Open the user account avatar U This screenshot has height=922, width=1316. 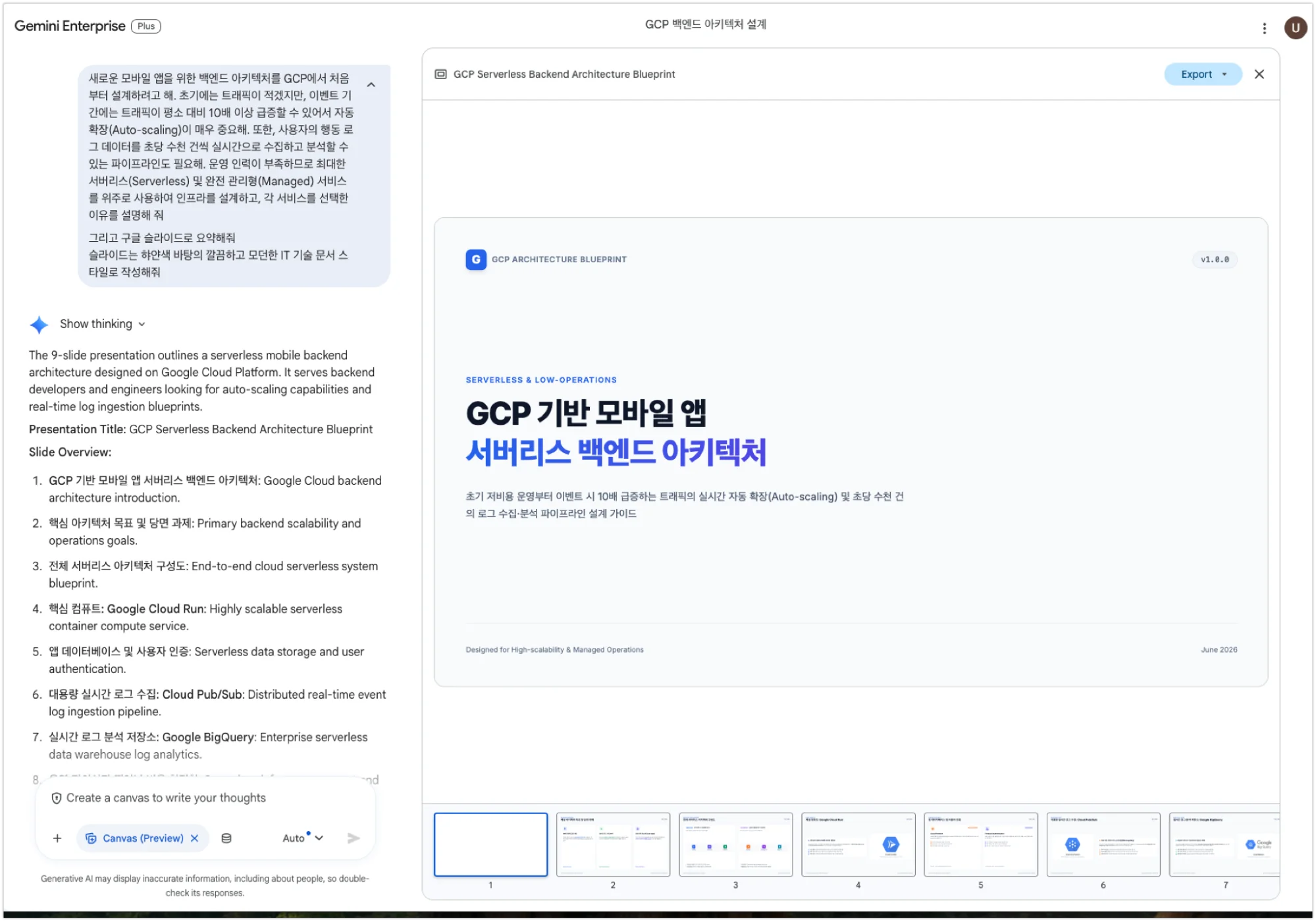[x=1295, y=28]
